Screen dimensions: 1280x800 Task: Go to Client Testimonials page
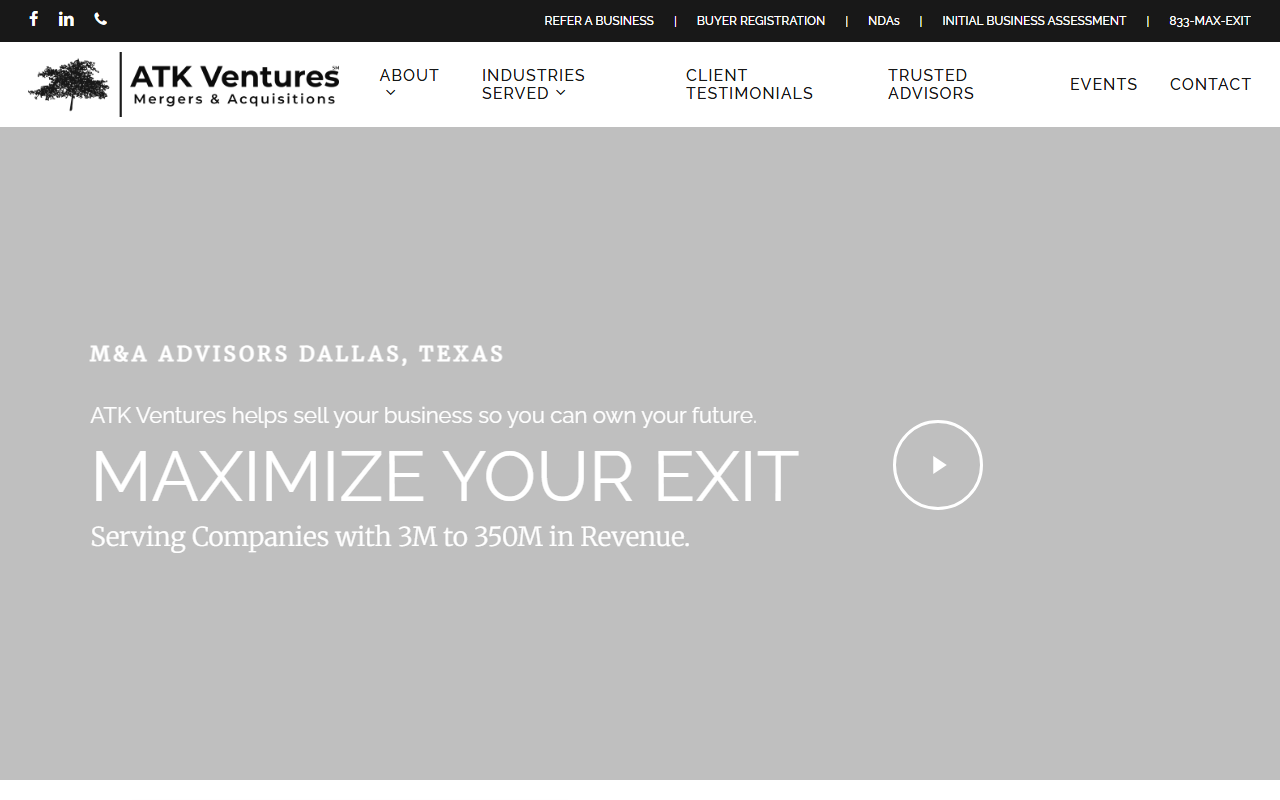click(749, 84)
